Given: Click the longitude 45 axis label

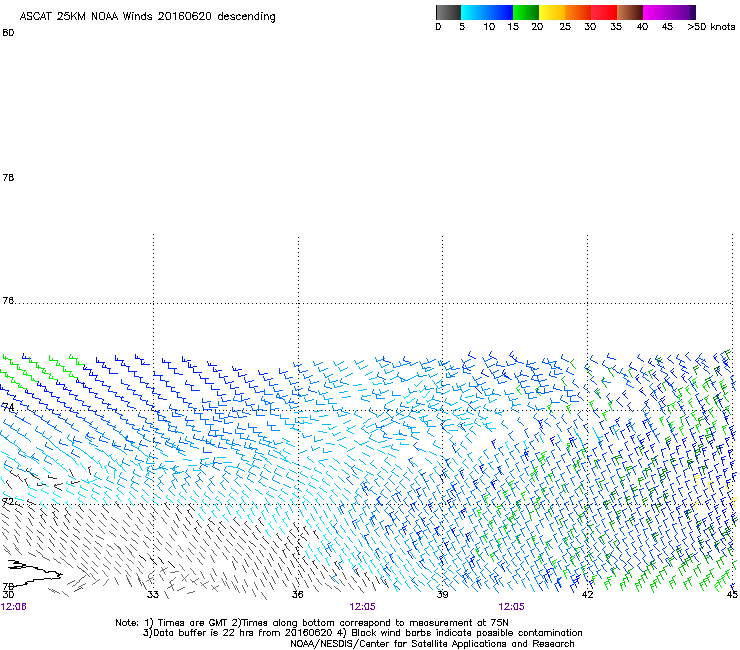Looking at the screenshot, I should (732, 594).
